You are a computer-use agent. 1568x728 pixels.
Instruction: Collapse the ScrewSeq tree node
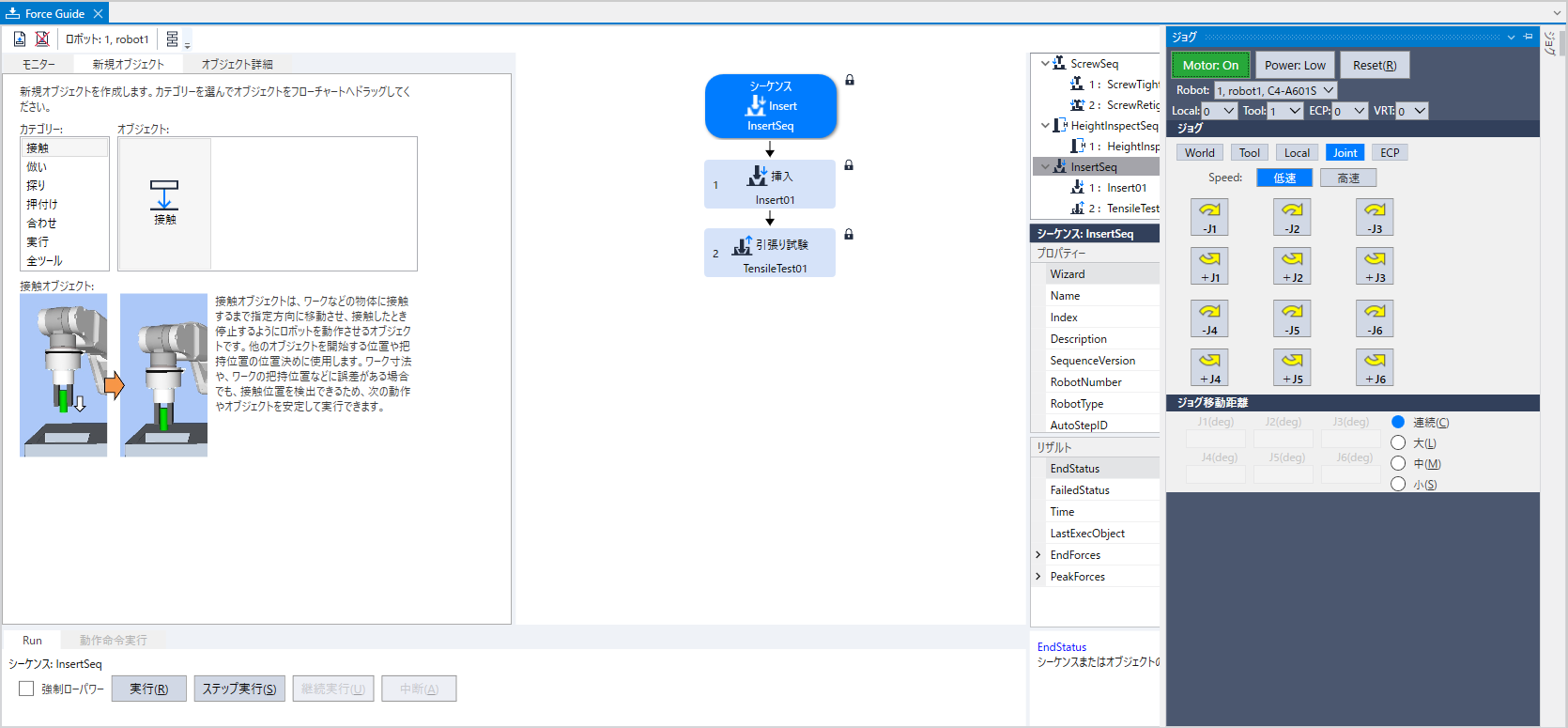[1045, 64]
